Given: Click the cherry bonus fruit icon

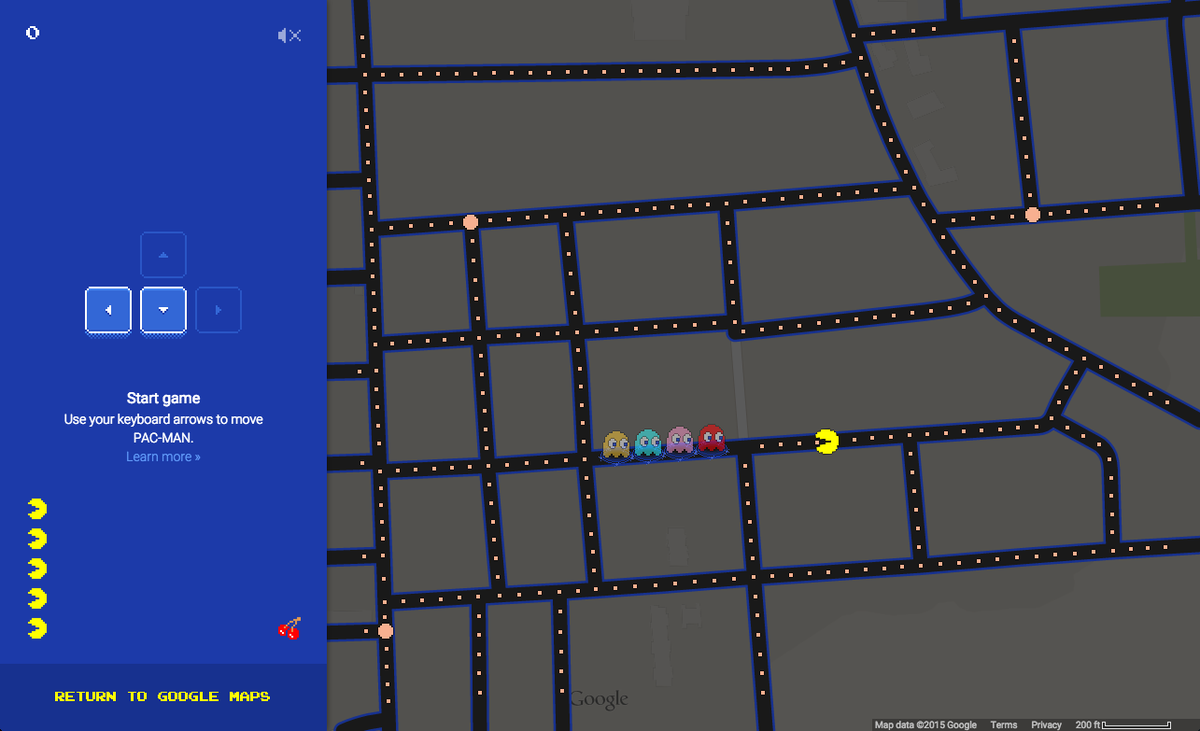Looking at the screenshot, I should point(289,628).
